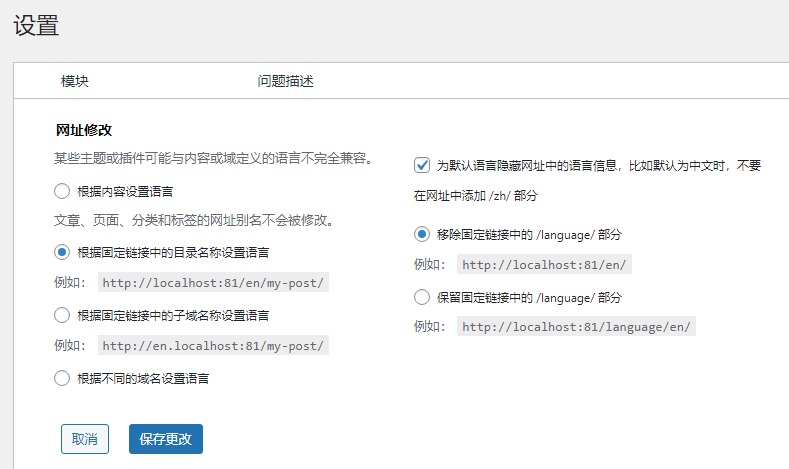Screen dimensions: 789x469
Task: Click the 网址修改 section heading
Action: (x=84, y=130)
